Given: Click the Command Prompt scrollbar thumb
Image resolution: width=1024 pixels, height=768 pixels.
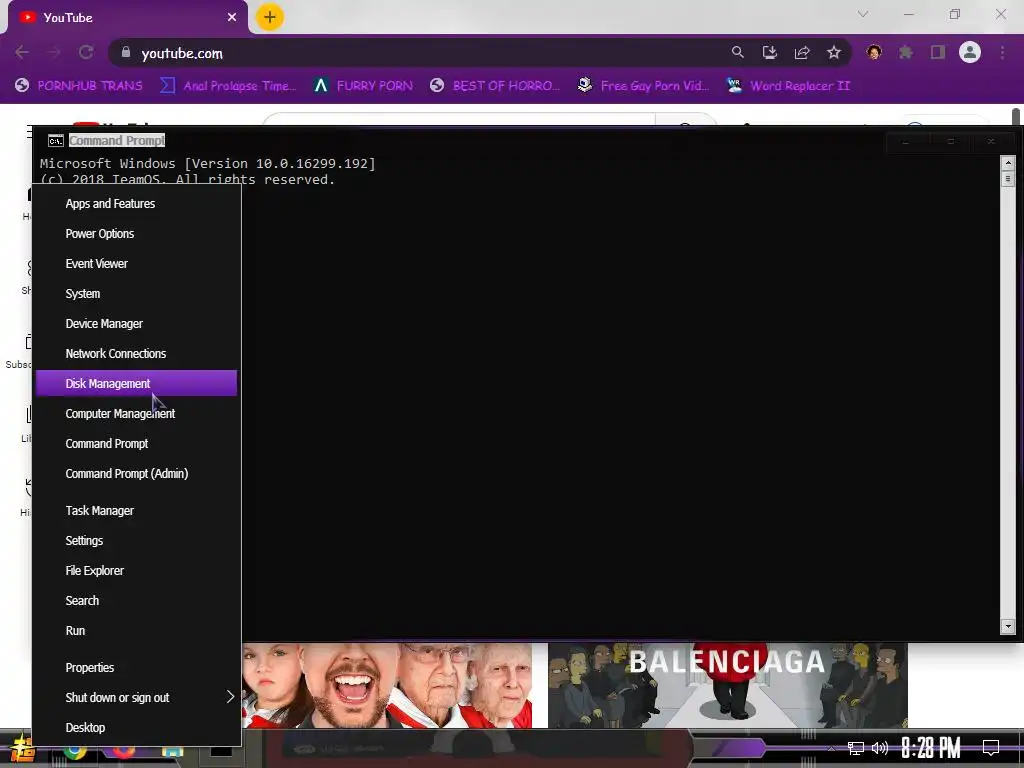Looking at the screenshot, I should point(1008,178).
